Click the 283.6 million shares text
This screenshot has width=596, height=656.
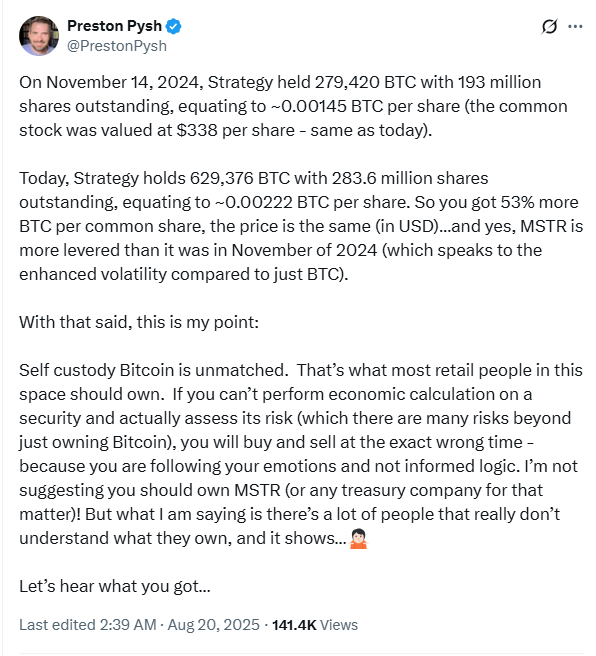[x=410, y=178]
